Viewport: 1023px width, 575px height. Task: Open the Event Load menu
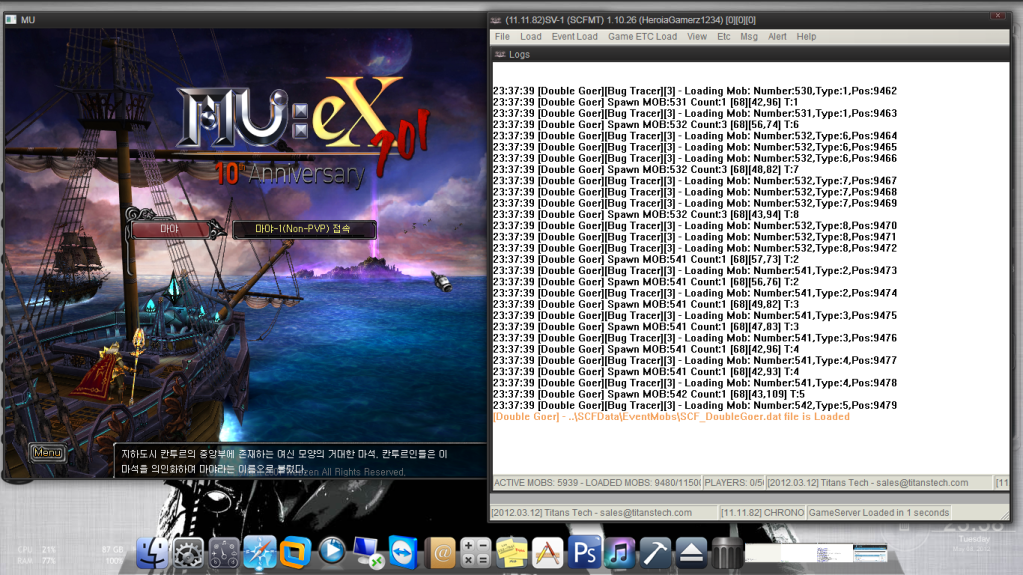[x=574, y=37]
